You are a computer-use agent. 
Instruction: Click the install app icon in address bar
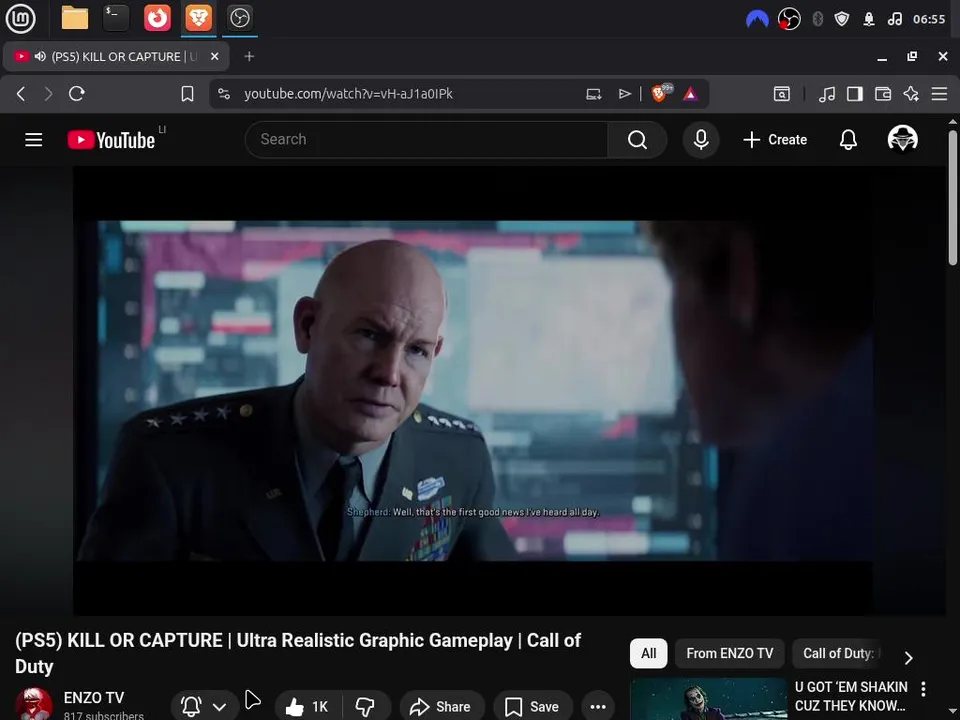593,94
